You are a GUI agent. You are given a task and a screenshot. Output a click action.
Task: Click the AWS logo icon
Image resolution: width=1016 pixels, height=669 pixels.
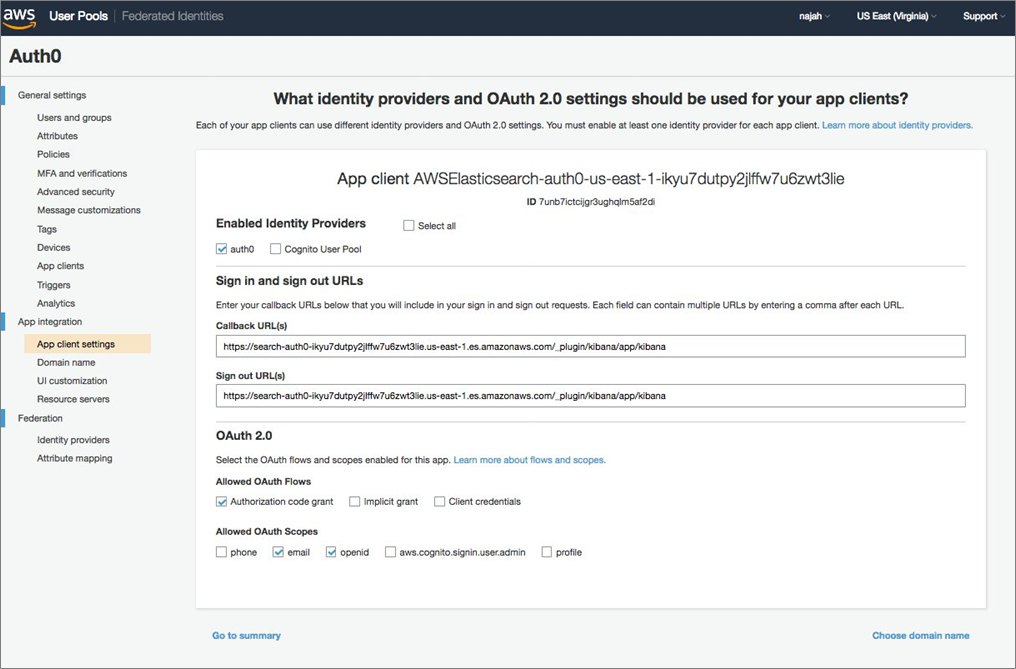20,15
